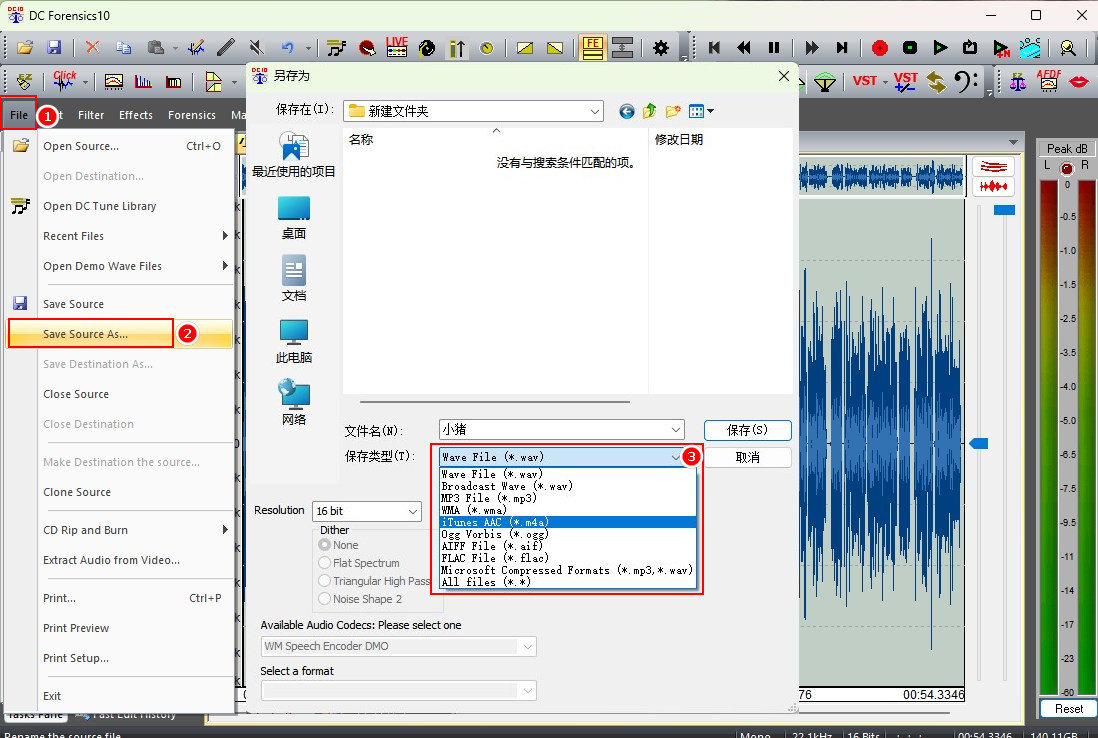The width and height of the screenshot is (1098, 738).
Task: Select the None dither radio button
Action: [327, 545]
